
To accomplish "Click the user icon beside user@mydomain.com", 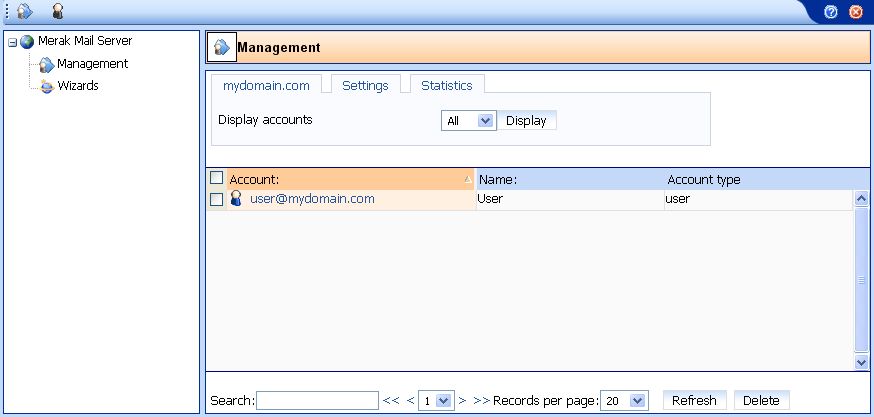I will click(236, 198).
